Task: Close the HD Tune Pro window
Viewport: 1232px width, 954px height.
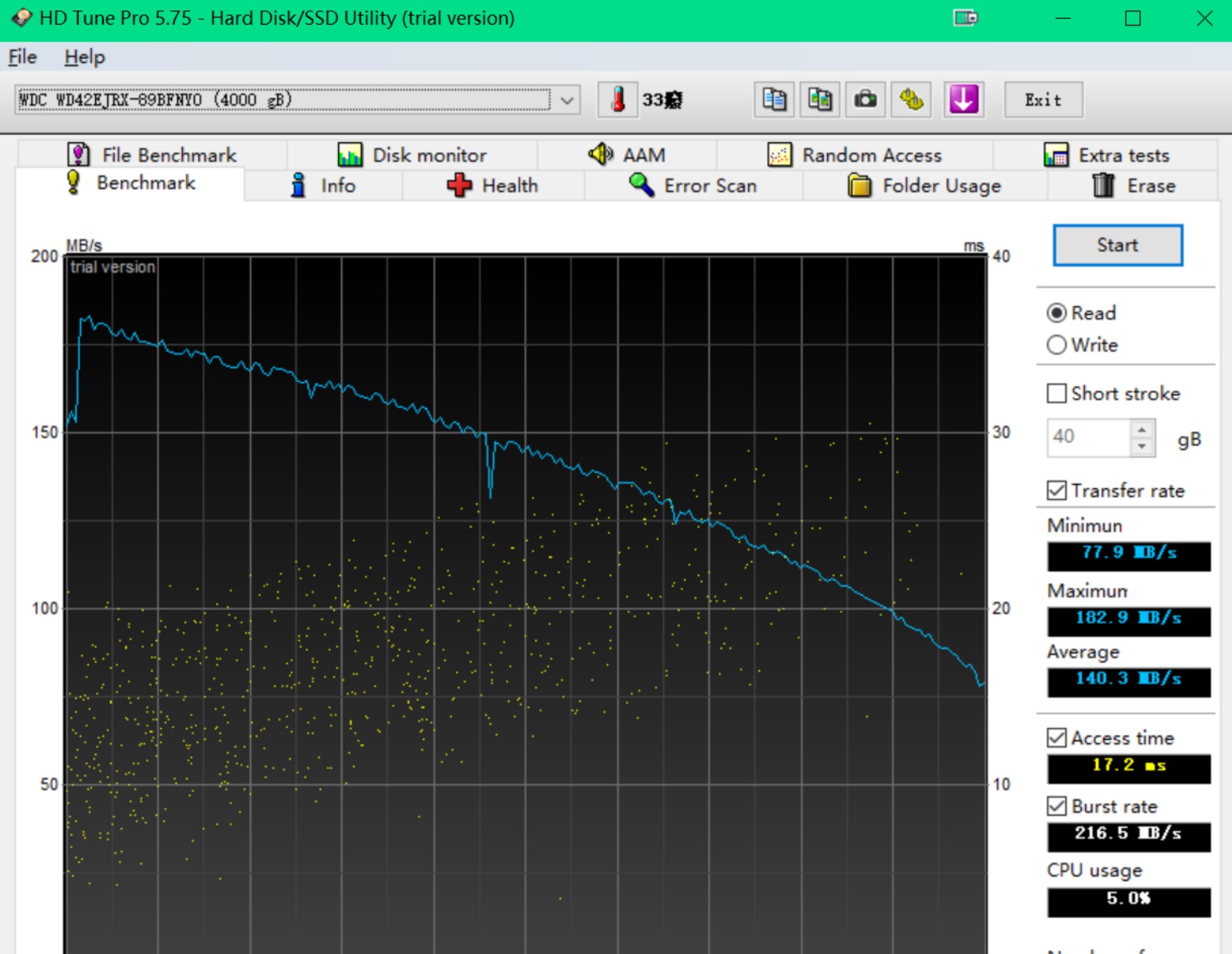Action: click(x=1205, y=18)
